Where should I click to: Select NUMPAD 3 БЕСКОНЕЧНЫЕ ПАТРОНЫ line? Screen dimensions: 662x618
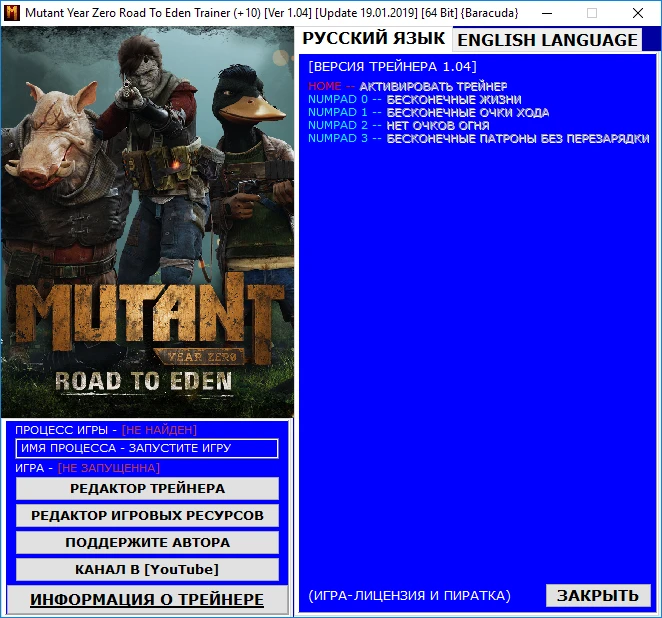point(478,138)
